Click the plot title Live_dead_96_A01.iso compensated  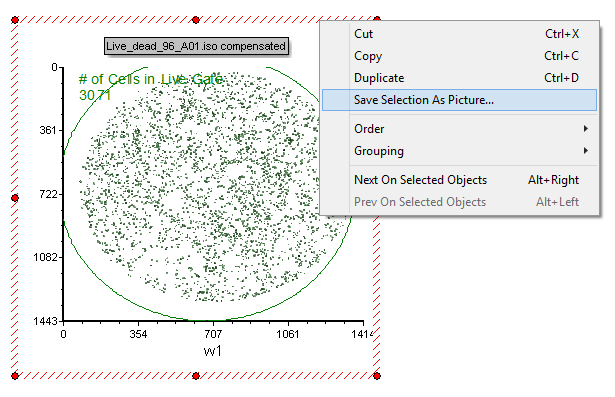pyautogui.click(x=196, y=46)
